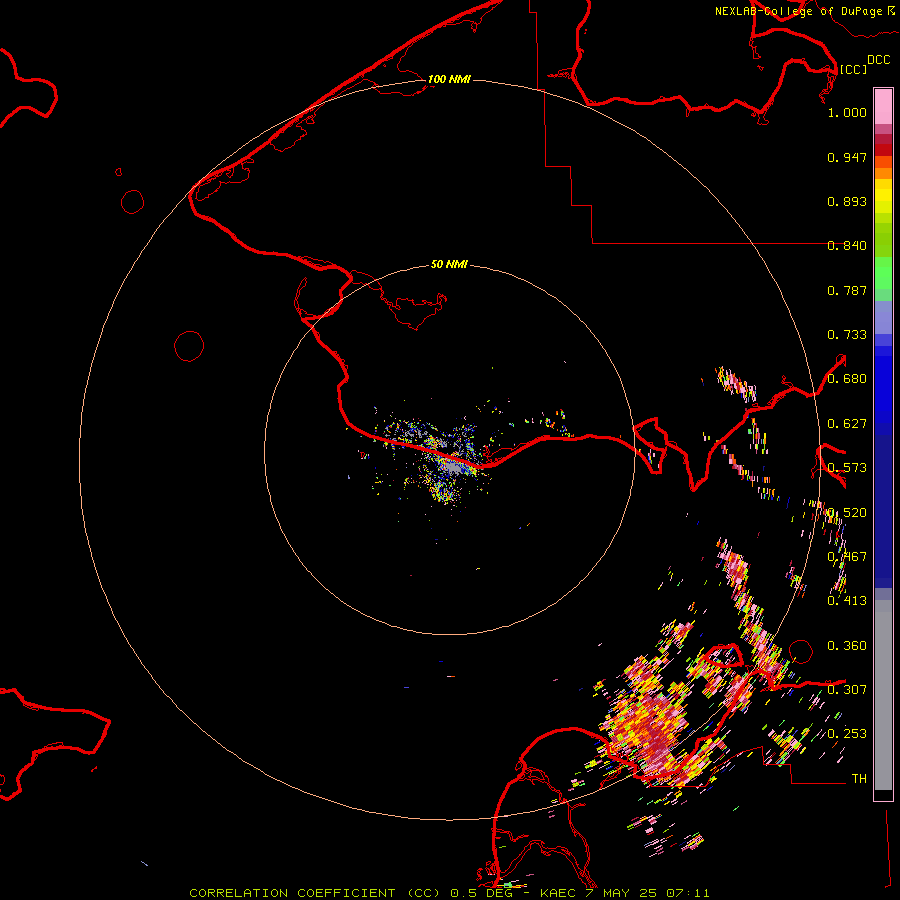Click the 0.893 scale value

click(847, 201)
